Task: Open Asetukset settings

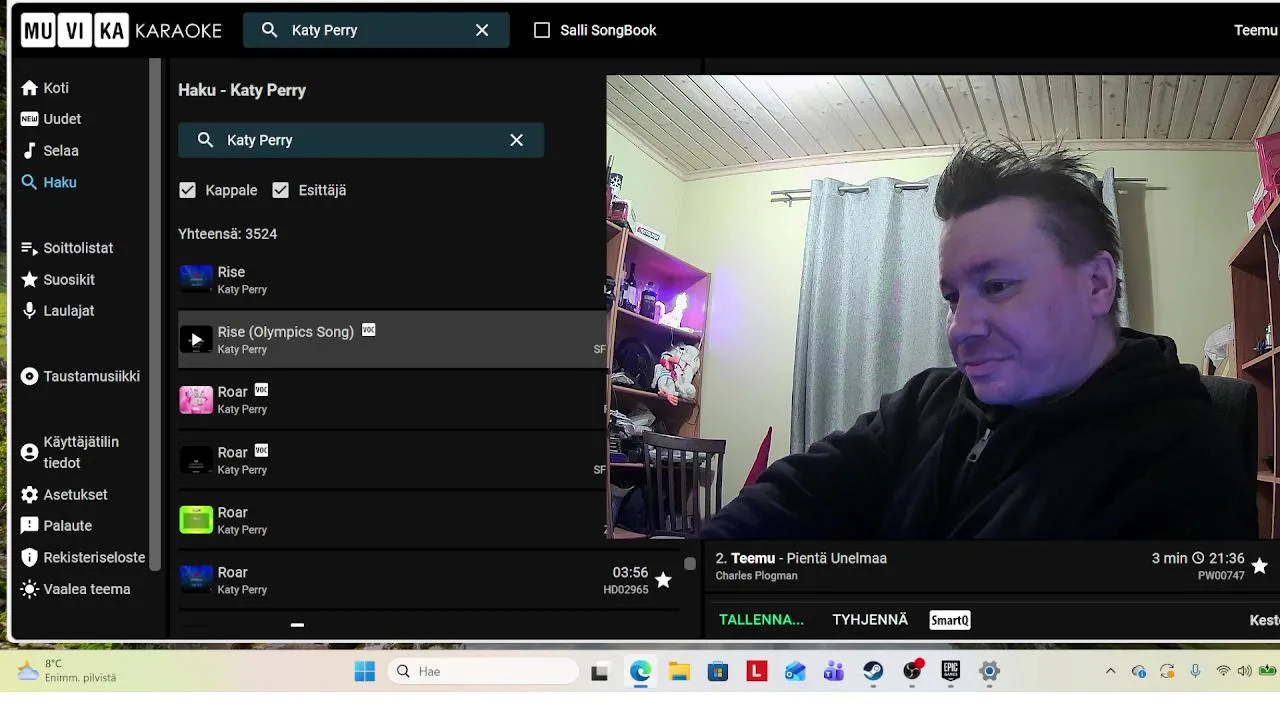Action: (x=64, y=495)
